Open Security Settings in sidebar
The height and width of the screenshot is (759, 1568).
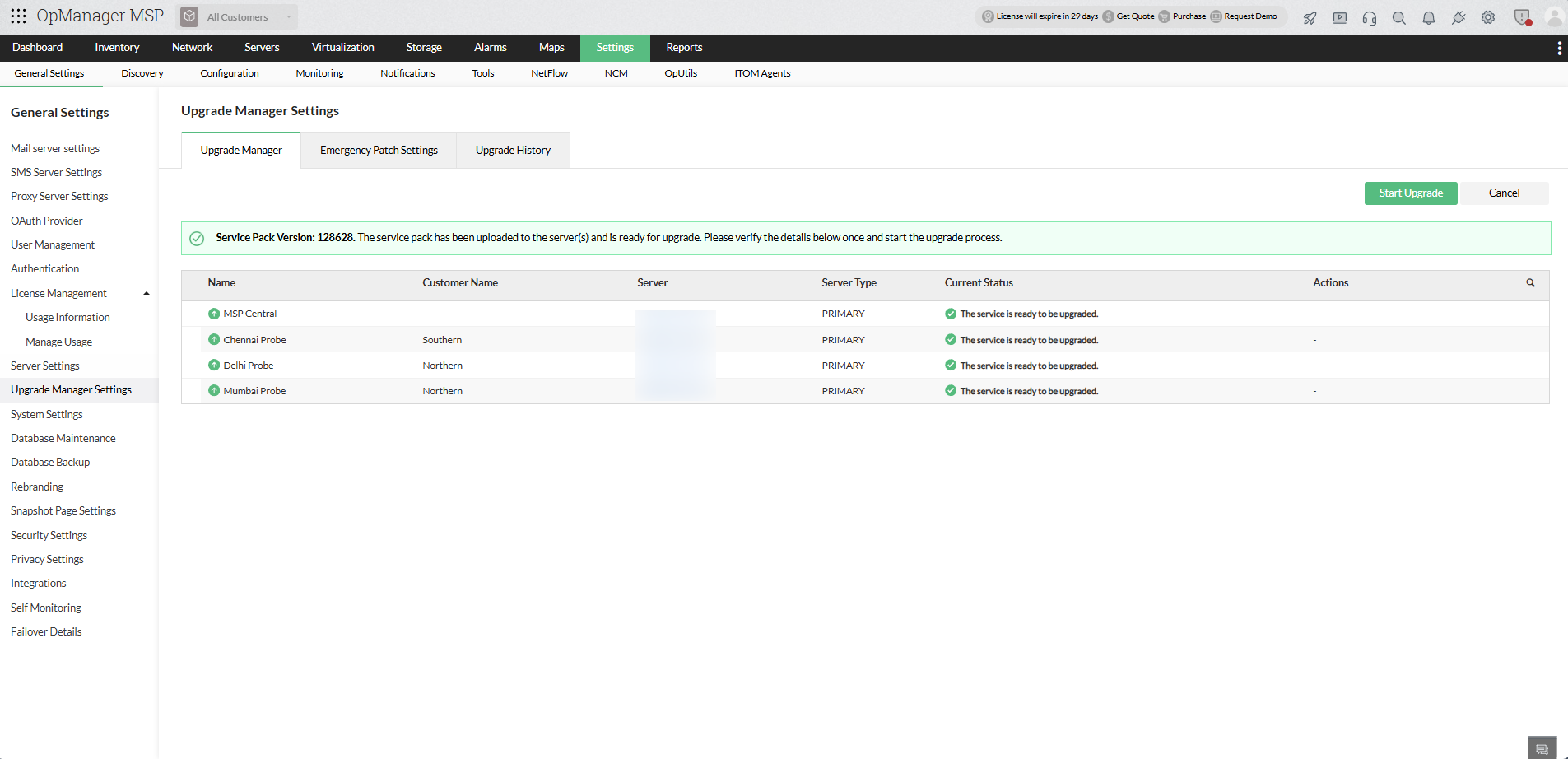click(49, 536)
